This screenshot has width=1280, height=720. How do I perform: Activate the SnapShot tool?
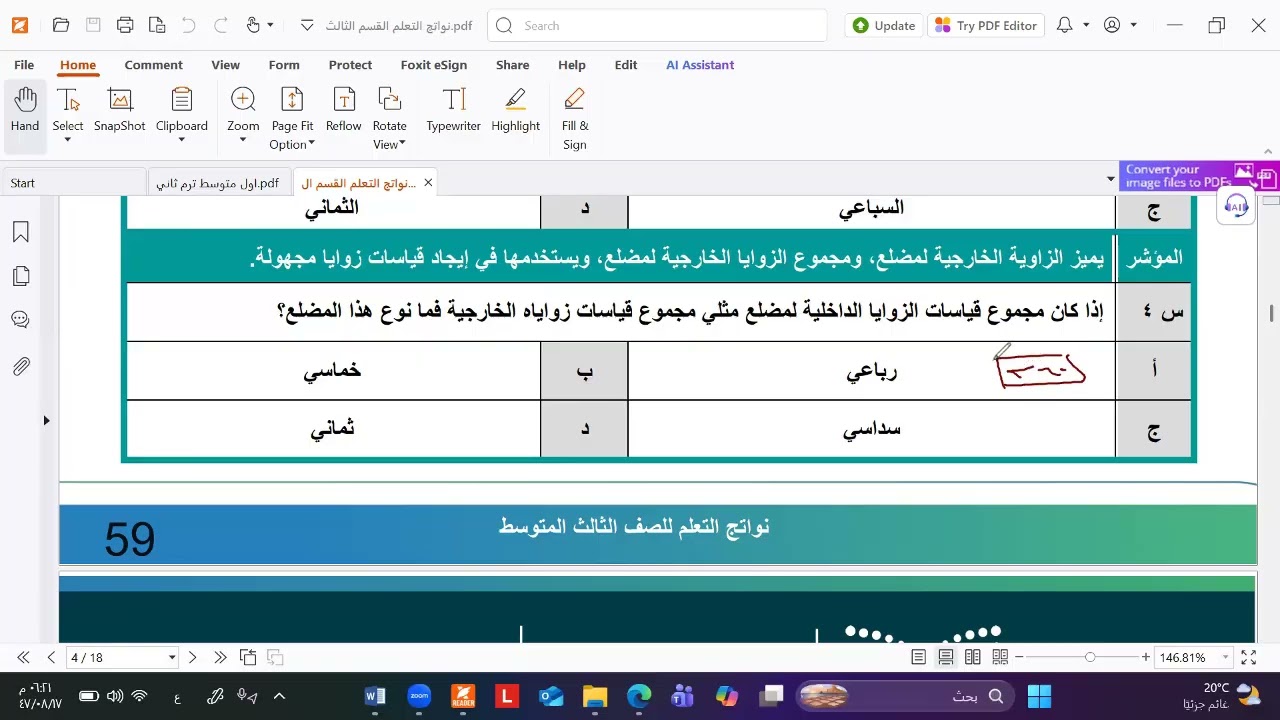point(120,110)
